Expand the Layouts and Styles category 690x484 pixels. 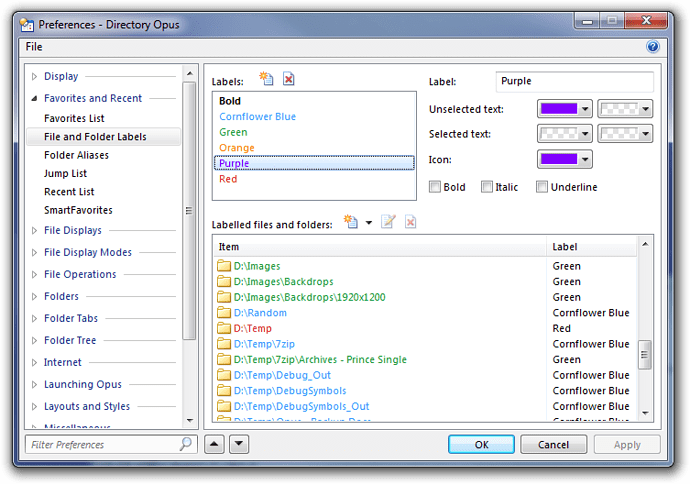(34, 407)
